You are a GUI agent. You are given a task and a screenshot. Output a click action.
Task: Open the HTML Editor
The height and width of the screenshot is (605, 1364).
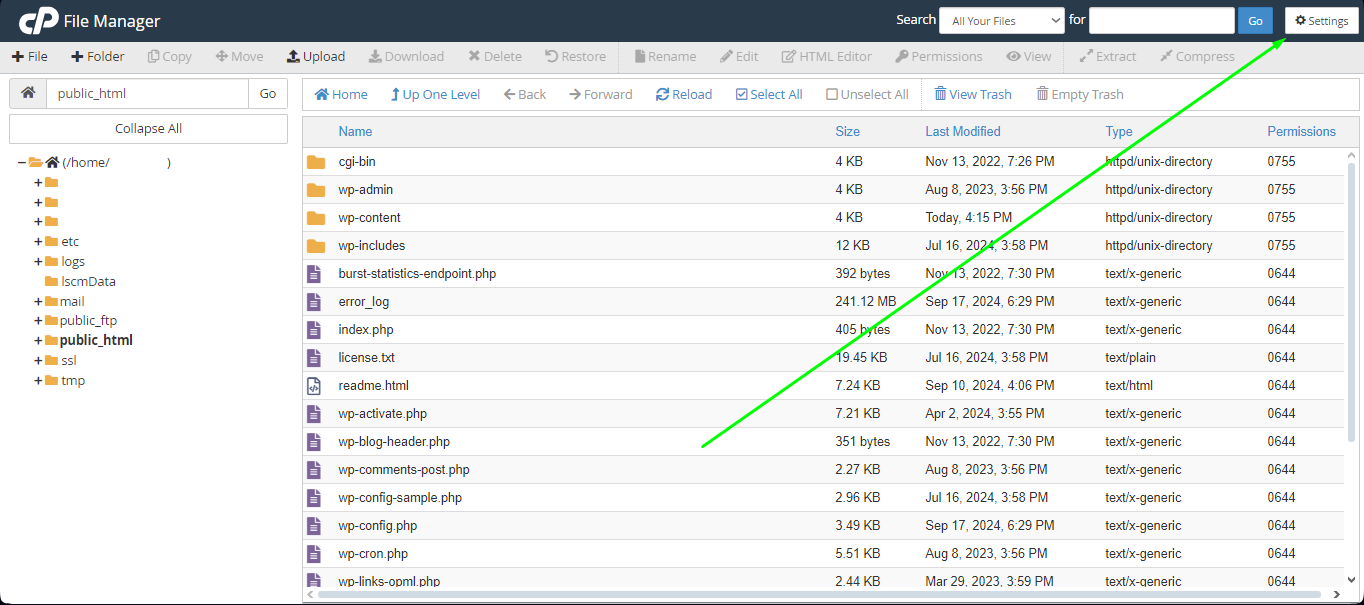pyautogui.click(x=826, y=56)
